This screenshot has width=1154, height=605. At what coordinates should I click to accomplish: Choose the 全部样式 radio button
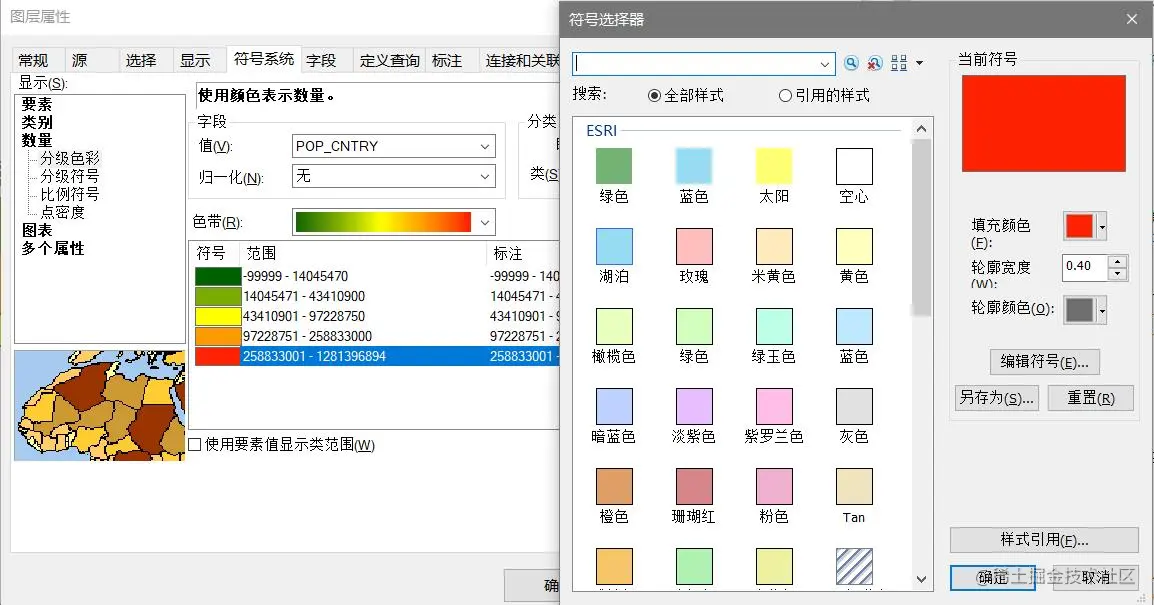(654, 96)
